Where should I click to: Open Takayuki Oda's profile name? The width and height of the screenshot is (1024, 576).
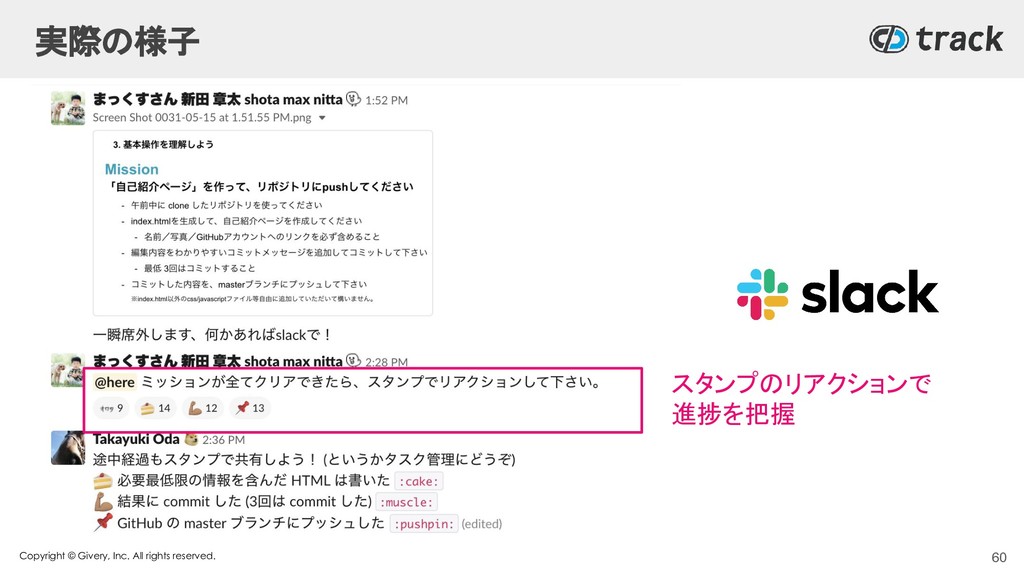point(136,440)
